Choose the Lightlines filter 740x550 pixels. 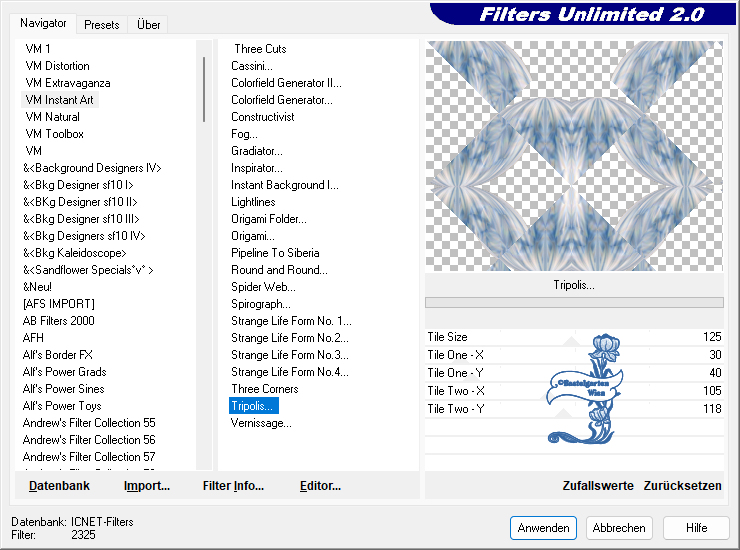pos(253,202)
